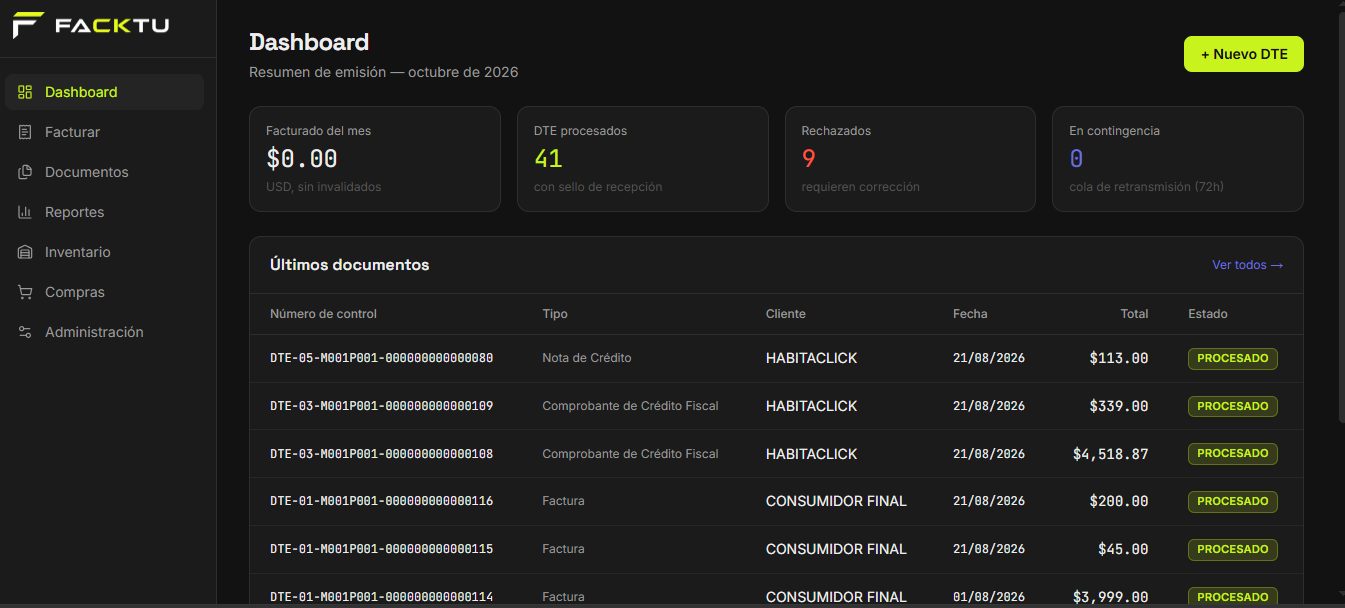Select control number ending in 108

tap(382, 454)
